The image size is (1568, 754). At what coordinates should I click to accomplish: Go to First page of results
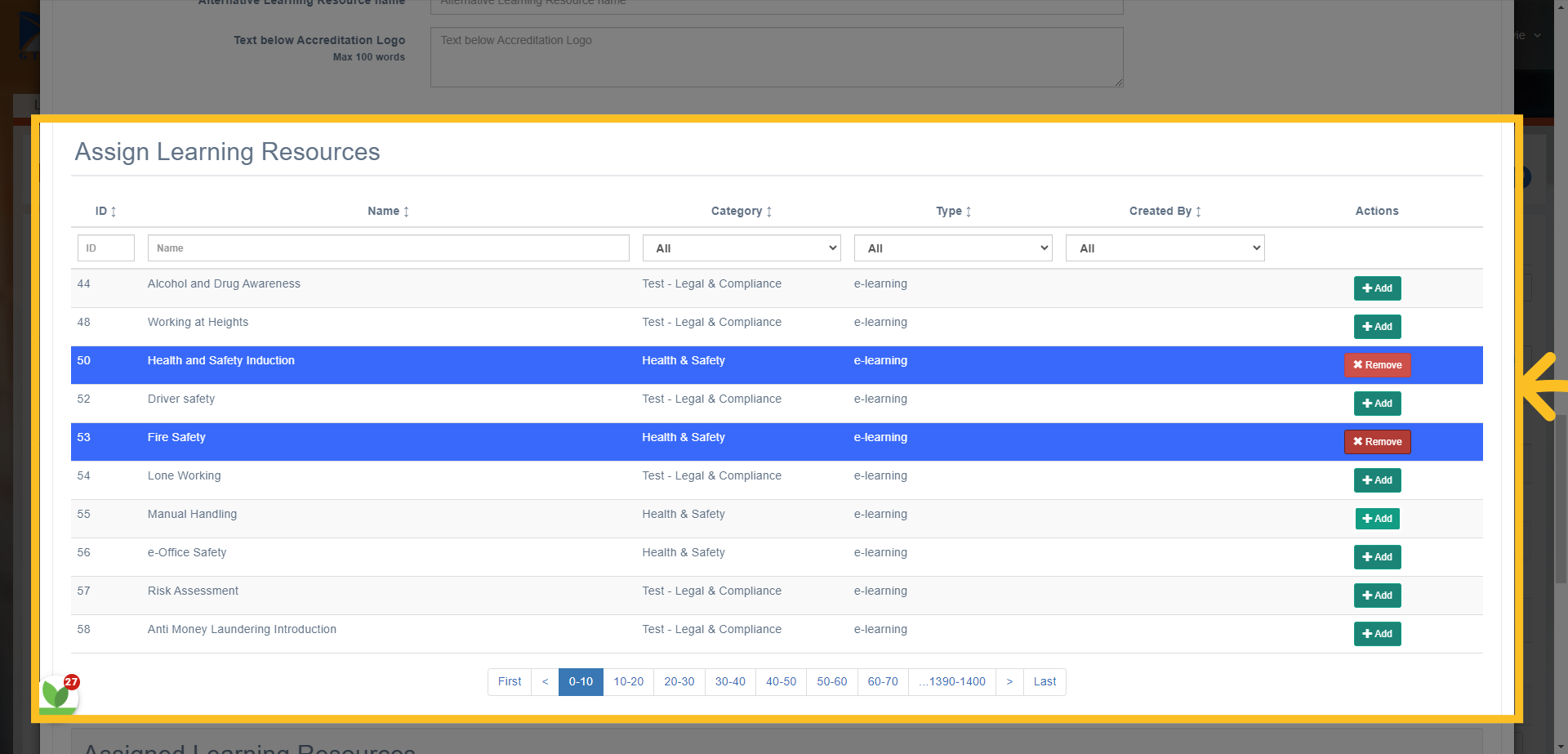point(510,682)
